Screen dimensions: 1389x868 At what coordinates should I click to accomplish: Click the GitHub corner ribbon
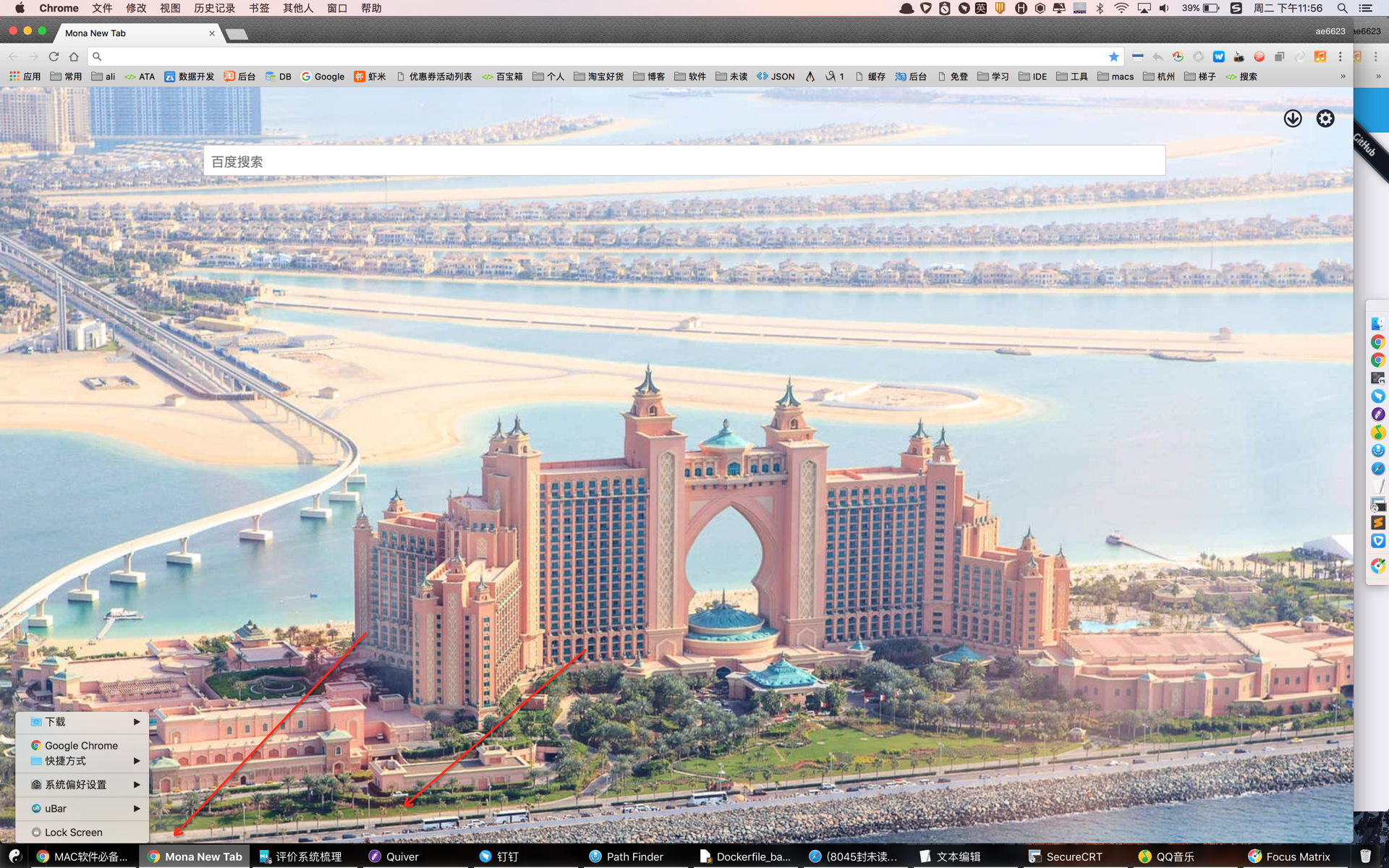tap(1370, 148)
